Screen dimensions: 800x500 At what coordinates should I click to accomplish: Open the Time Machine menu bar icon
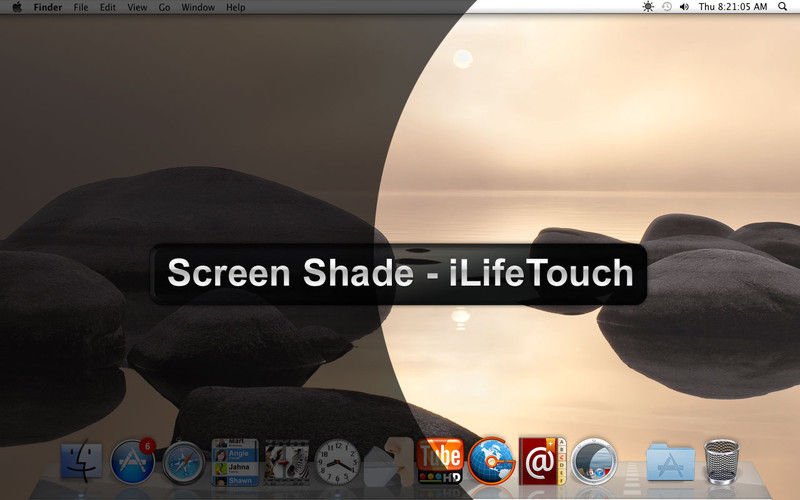666,7
